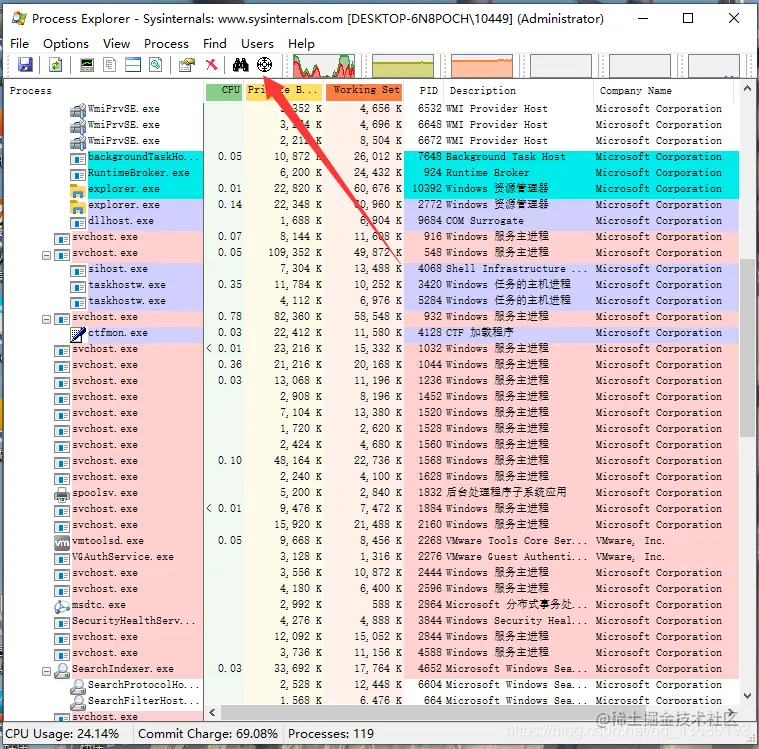
Task: Collapse the svchost.exe PID 932 tree
Action: (46, 319)
